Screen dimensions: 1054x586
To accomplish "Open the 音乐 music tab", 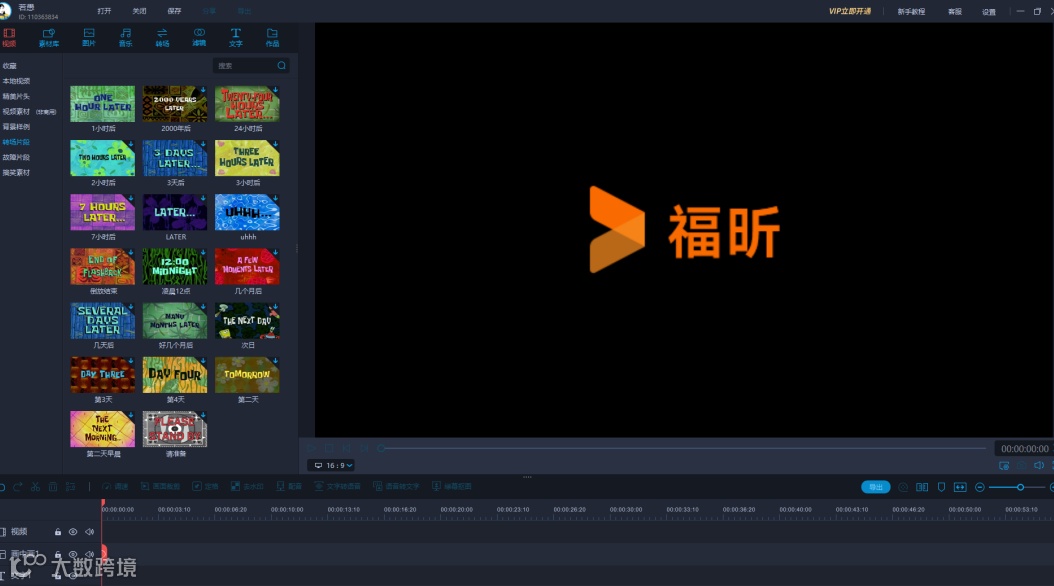I will click(x=126, y=38).
